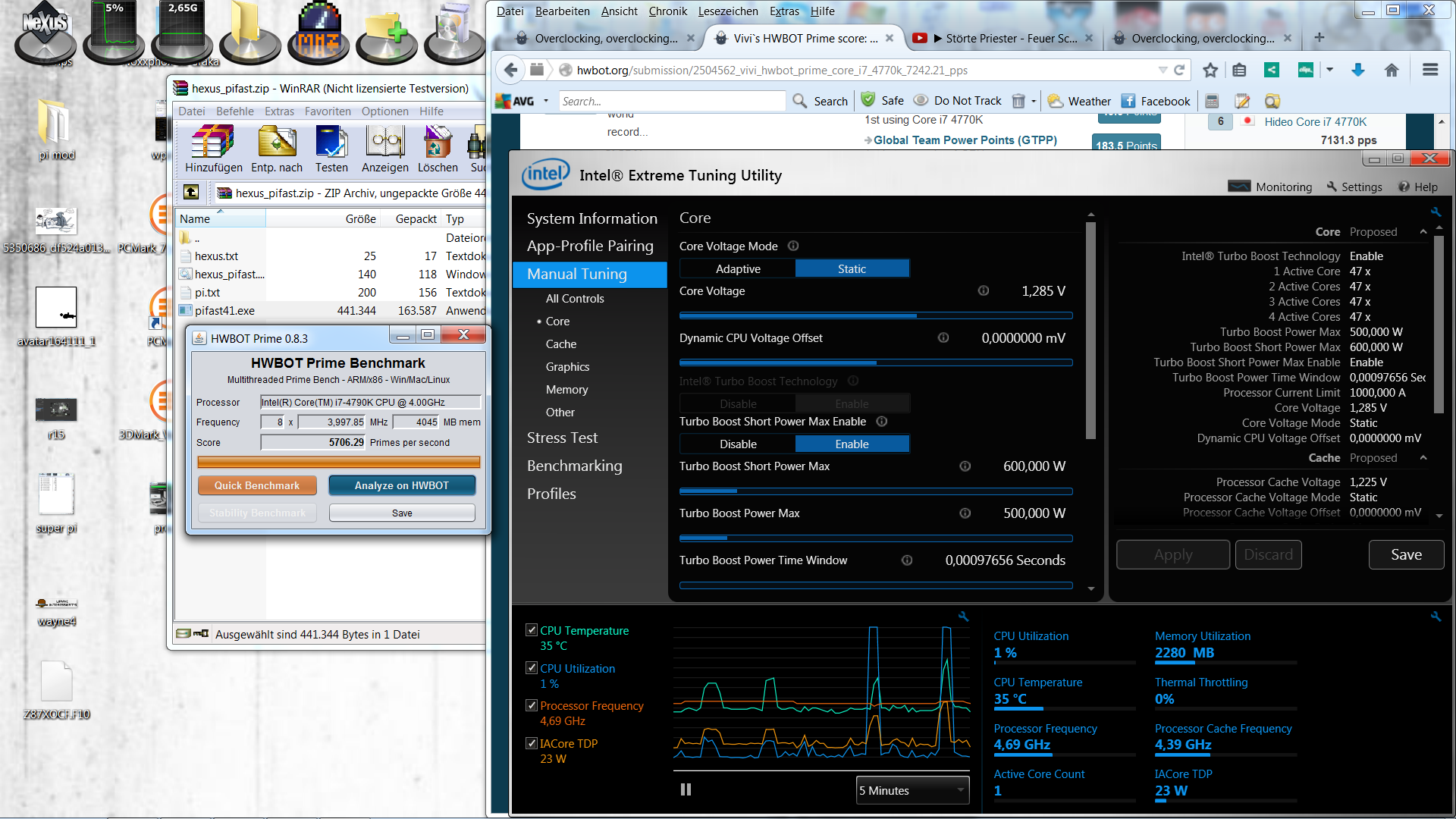The image size is (1456, 819).
Task: Click Entp. nach extract icon in WinRAR
Action: (277, 149)
